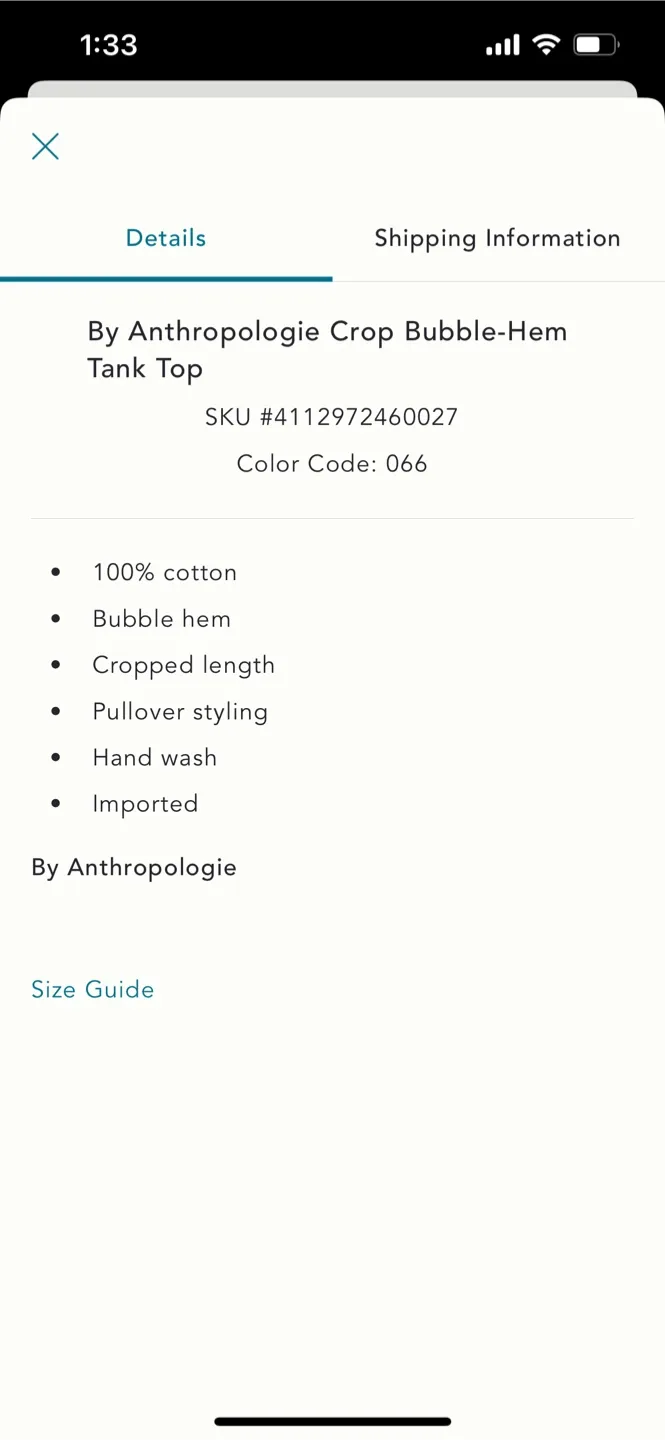Tap the 100% cotton bullet point

pos(165,572)
